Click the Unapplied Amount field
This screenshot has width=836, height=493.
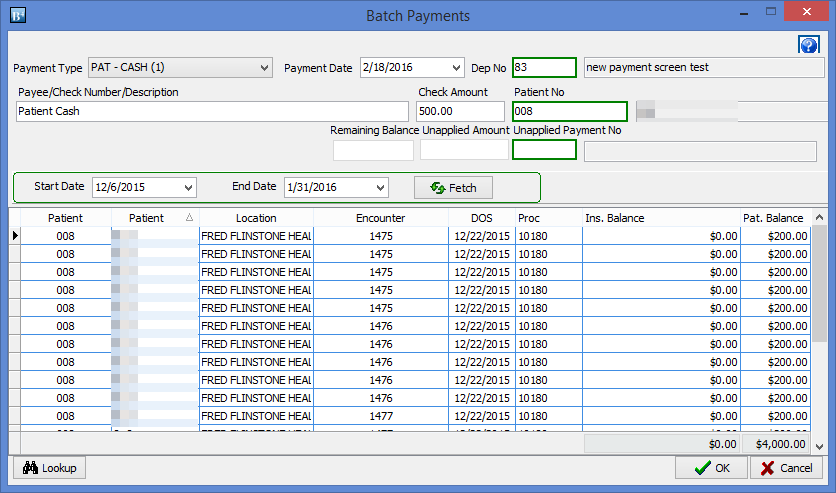click(x=464, y=150)
